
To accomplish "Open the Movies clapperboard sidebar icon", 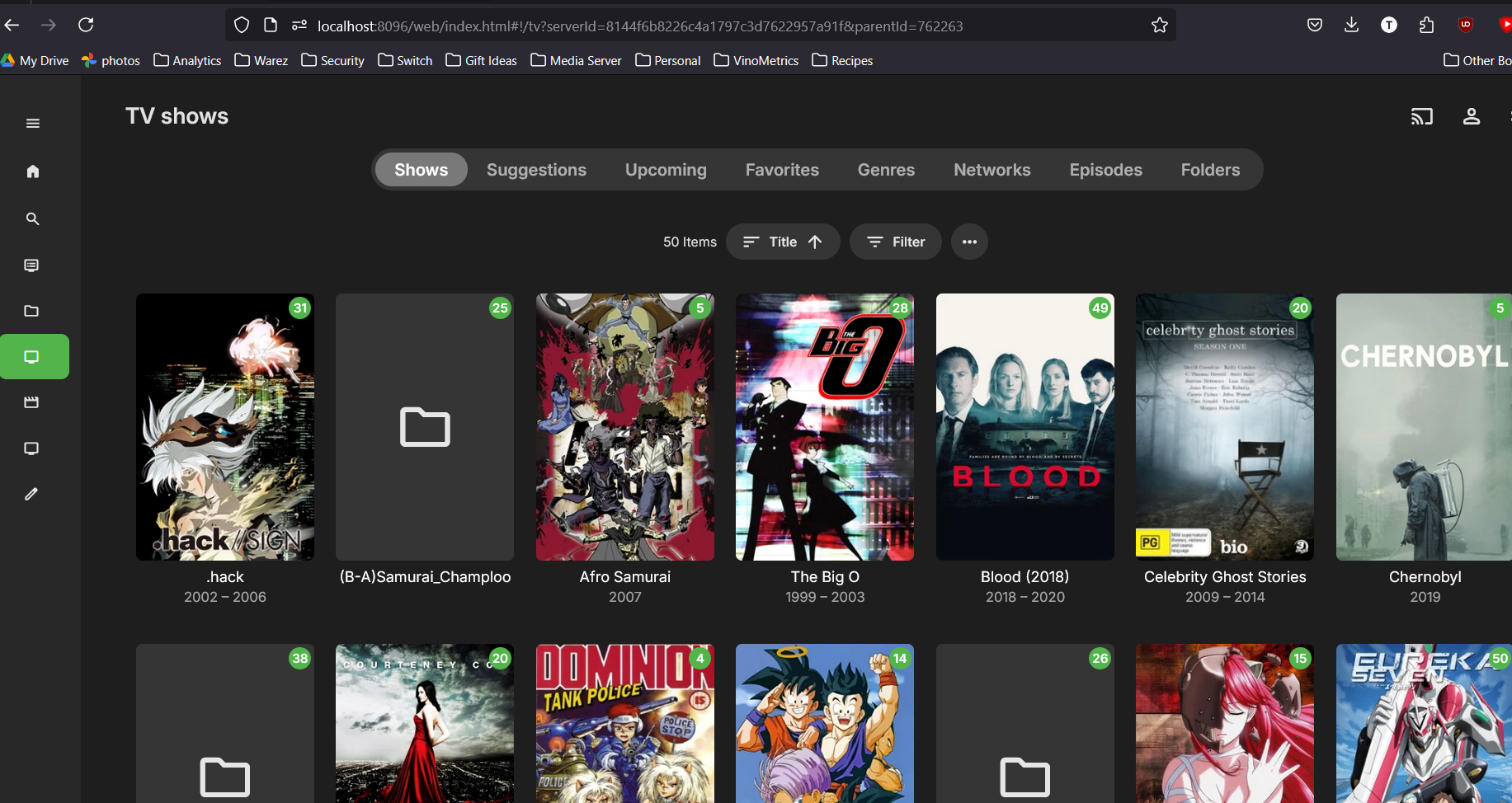I will point(32,402).
